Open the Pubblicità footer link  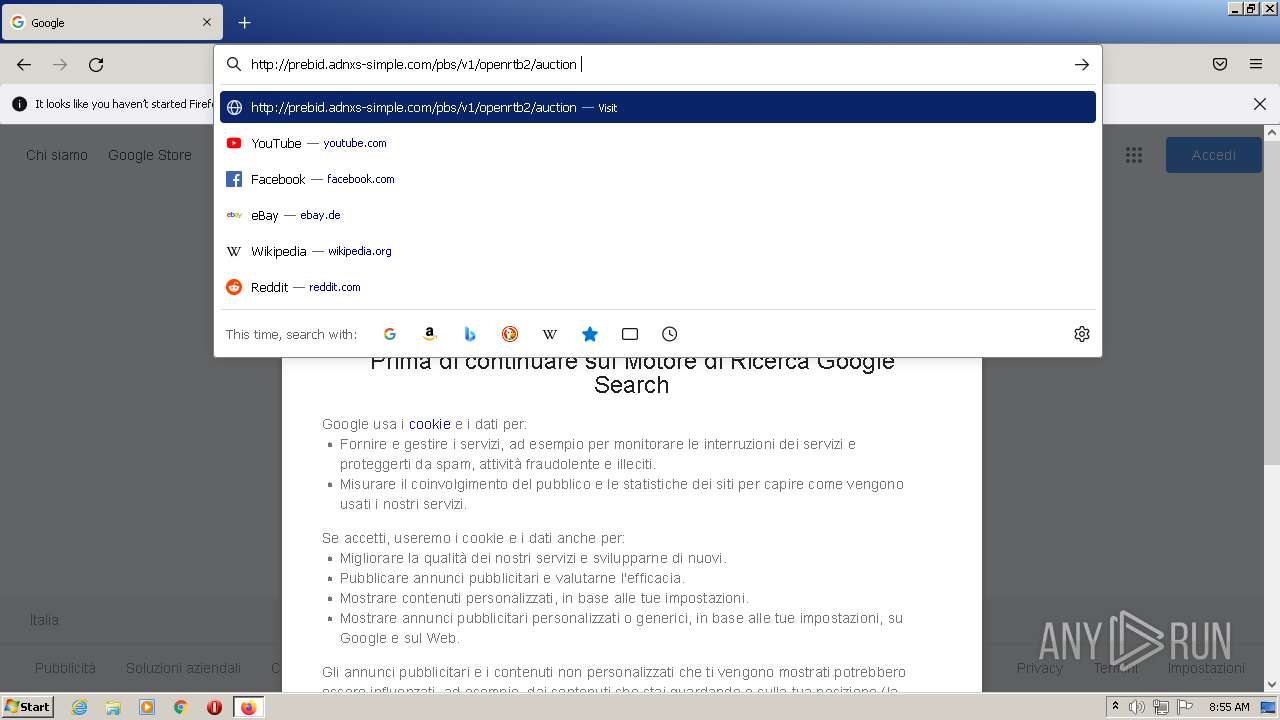click(x=65, y=668)
